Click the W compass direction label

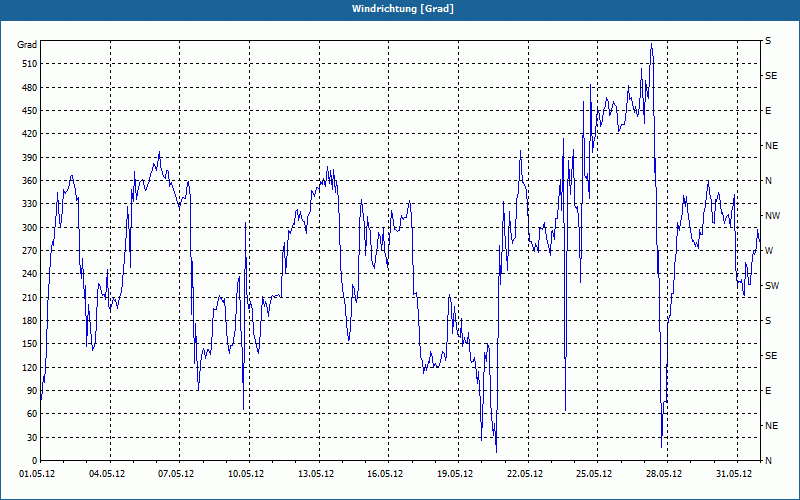pyautogui.click(x=769, y=251)
